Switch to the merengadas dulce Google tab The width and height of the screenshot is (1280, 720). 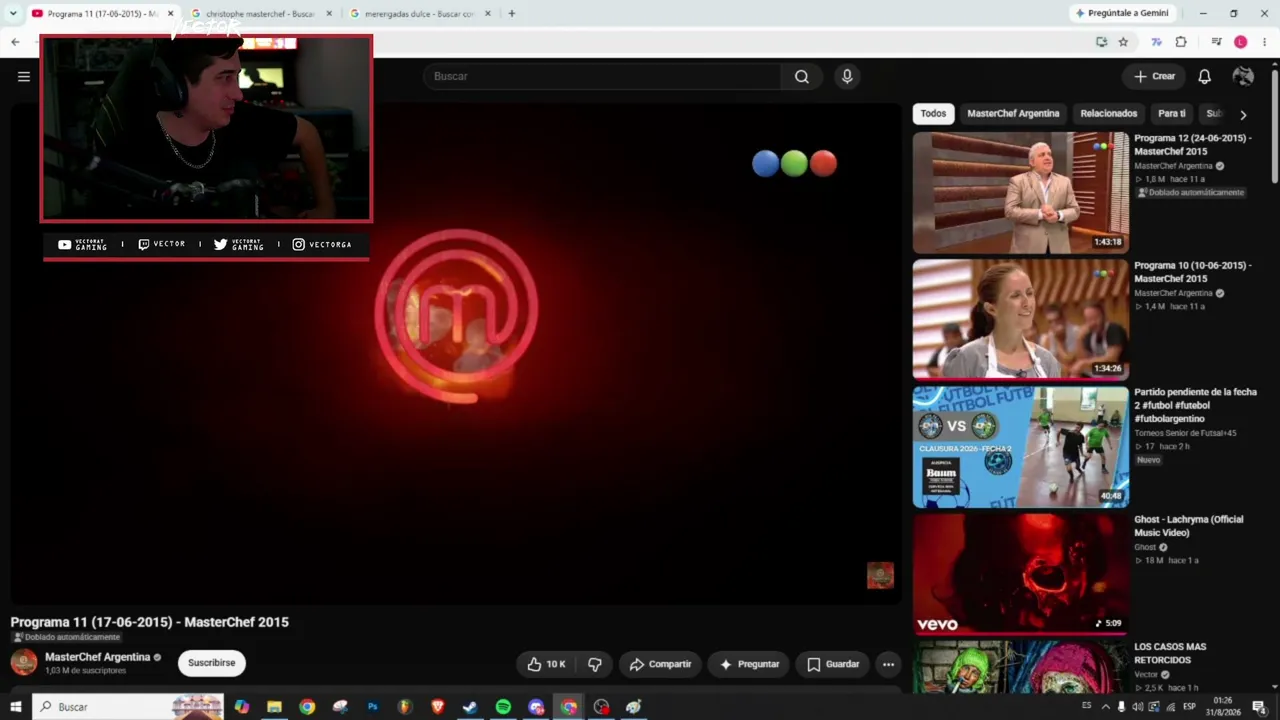click(x=420, y=14)
